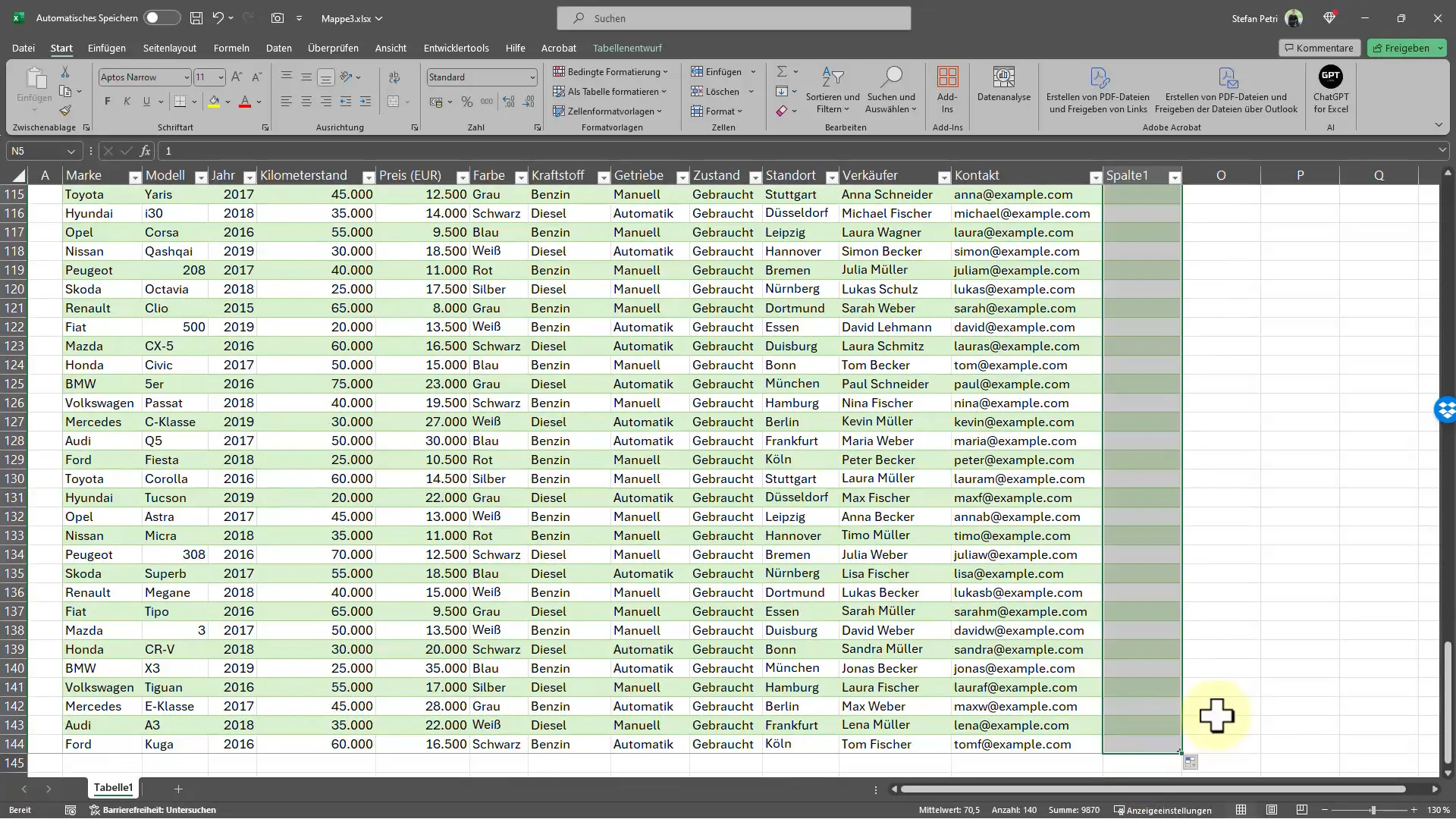Click the Barrierefreiheit checkbox indicator
The width and height of the screenshot is (1456, 819).
pos(94,810)
